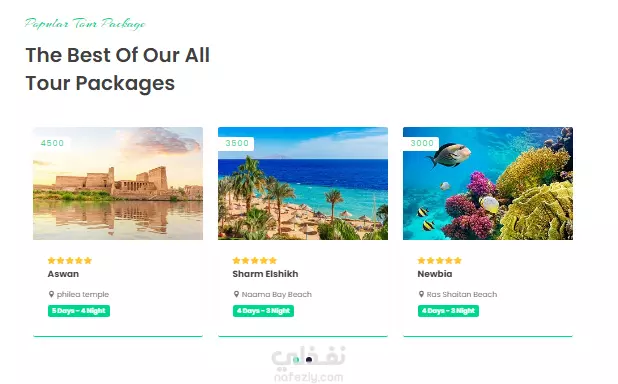Click the 3500 price tag
This screenshot has width=618, height=384.
click(236, 143)
